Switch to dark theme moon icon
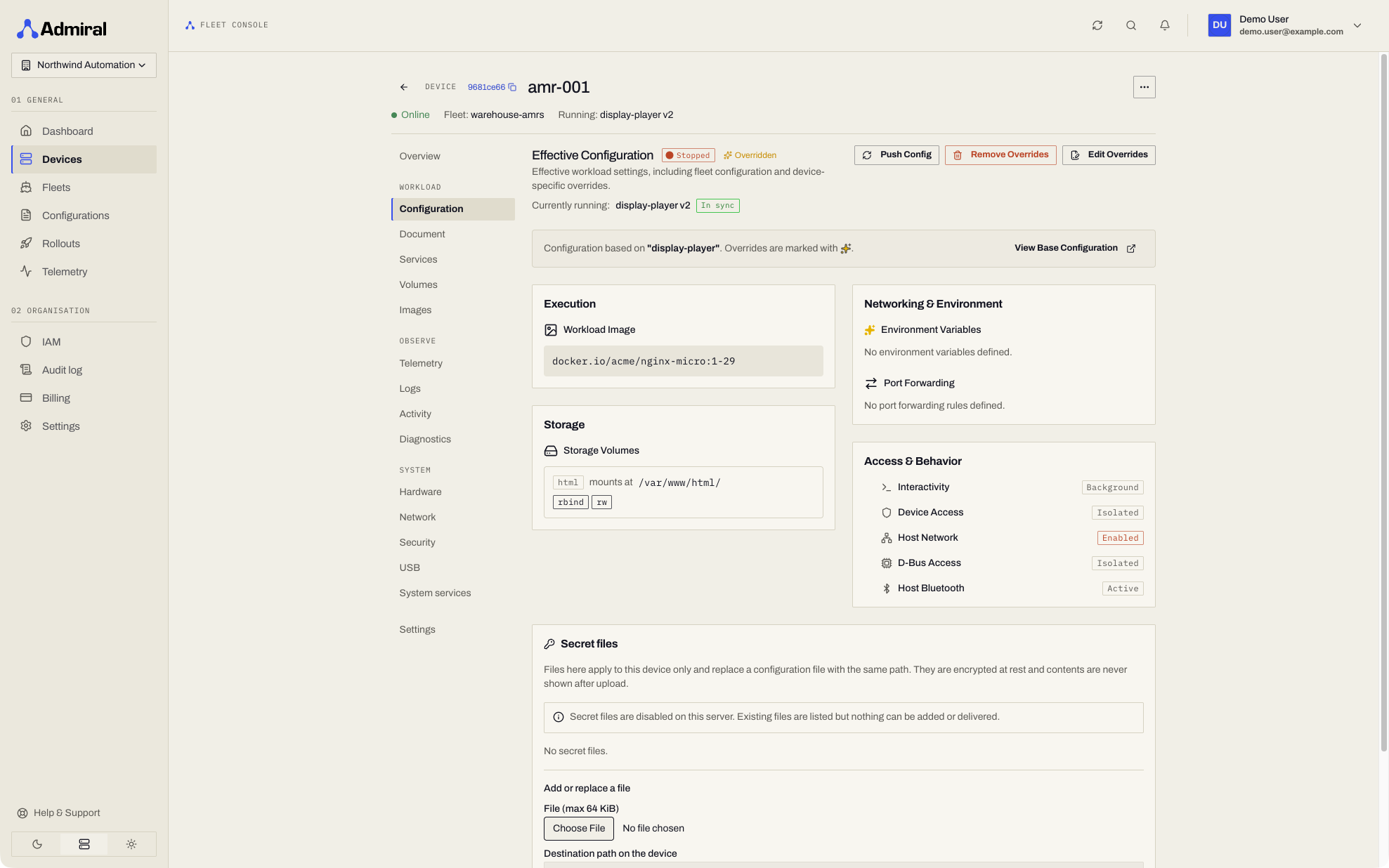Viewport: 1389px width, 868px height. click(x=37, y=844)
